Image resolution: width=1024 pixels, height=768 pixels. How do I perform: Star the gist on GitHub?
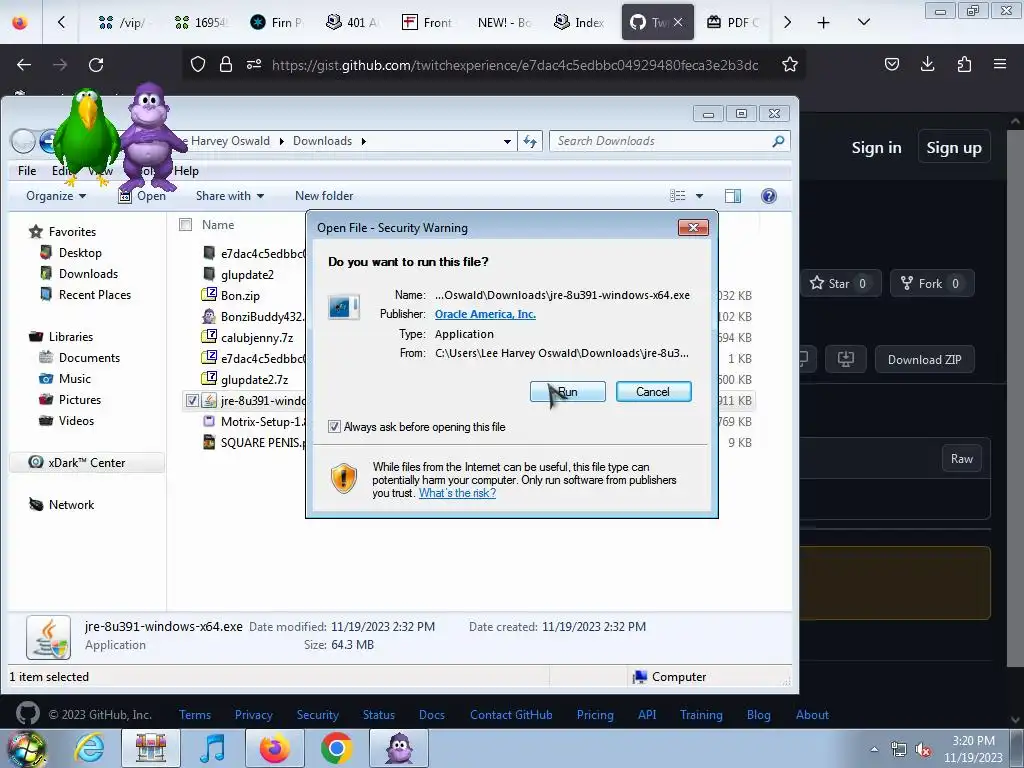(840, 283)
